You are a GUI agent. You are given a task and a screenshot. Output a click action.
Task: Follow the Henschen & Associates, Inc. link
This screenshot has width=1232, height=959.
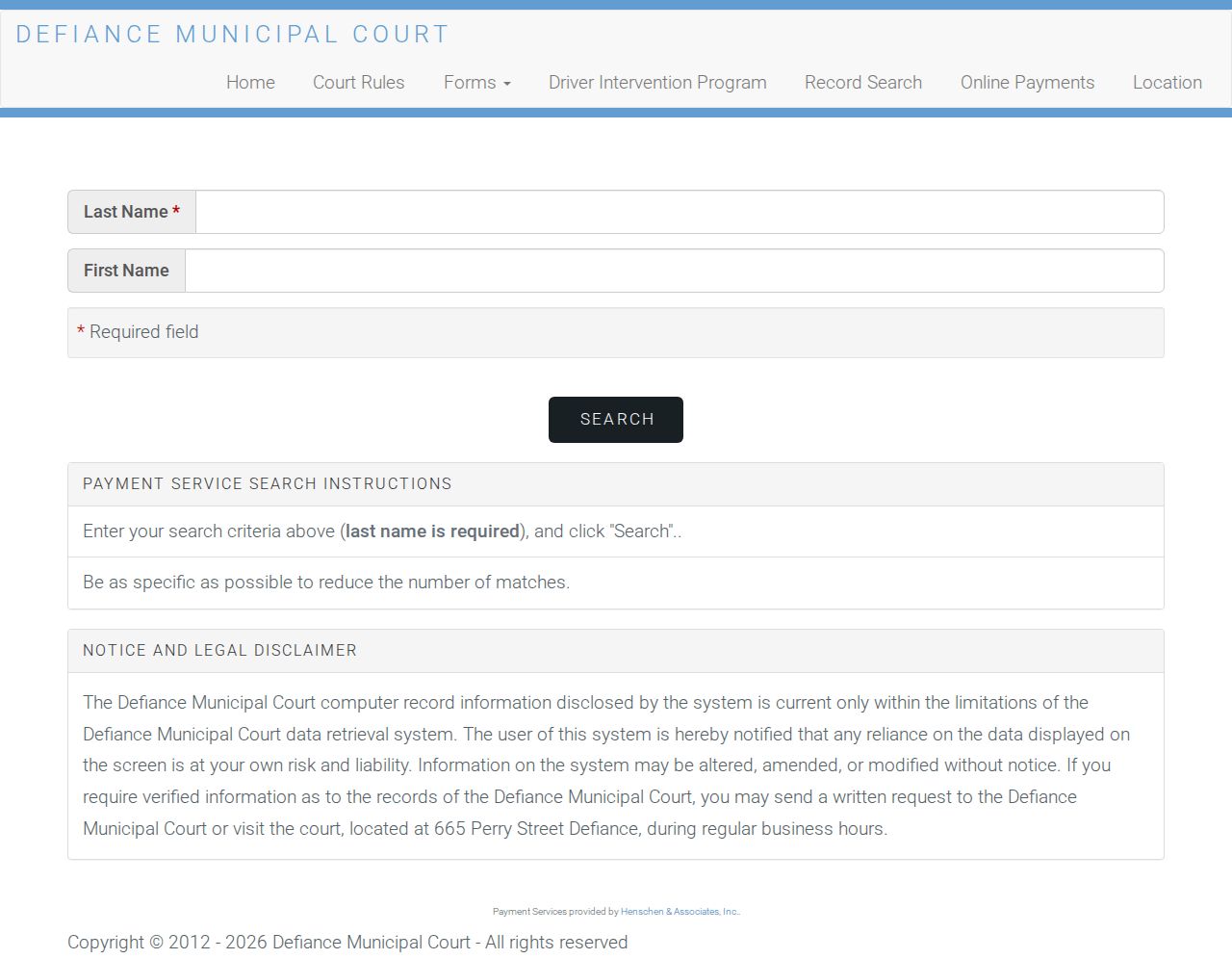[x=680, y=912]
